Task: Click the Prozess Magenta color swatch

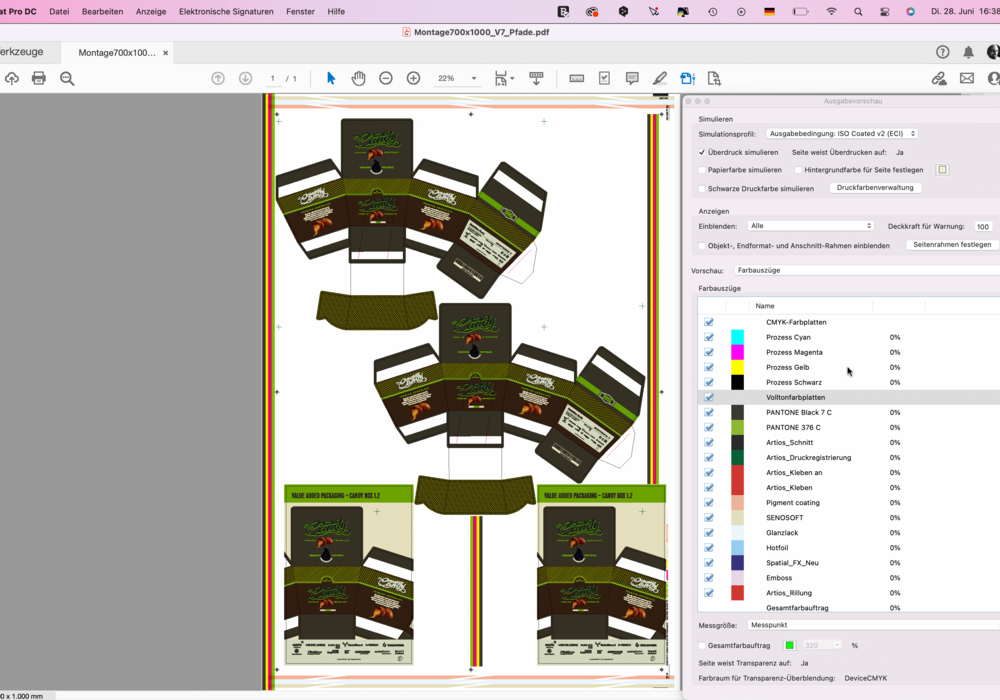Action: pyautogui.click(x=737, y=352)
